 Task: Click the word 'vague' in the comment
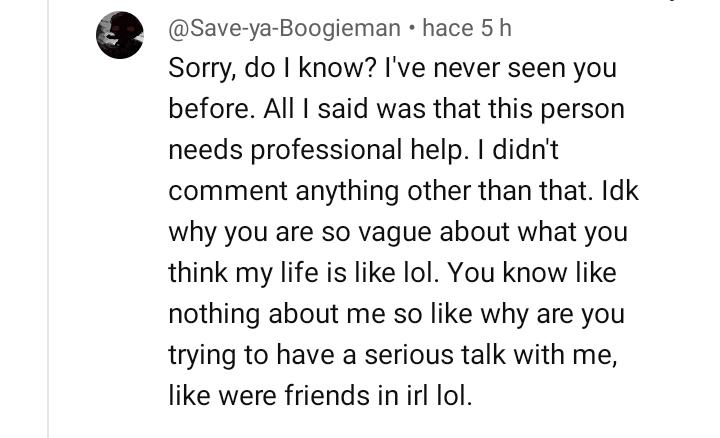click(394, 233)
